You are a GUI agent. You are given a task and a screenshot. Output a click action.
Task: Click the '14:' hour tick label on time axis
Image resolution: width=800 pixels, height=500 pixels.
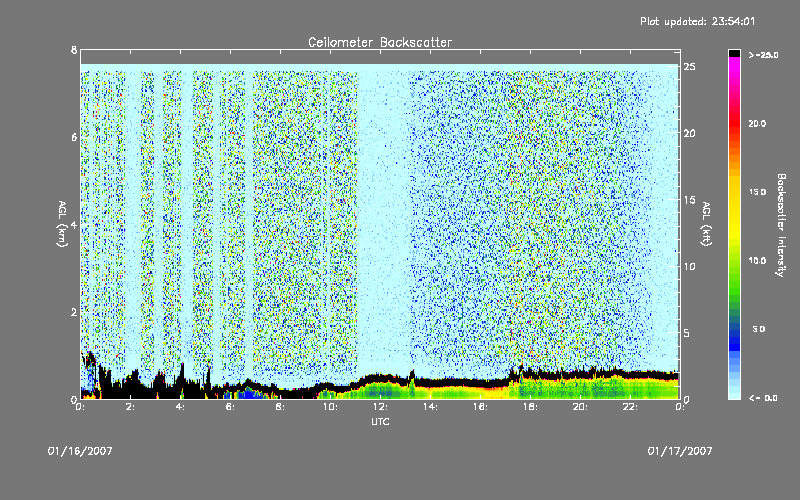tap(431, 407)
